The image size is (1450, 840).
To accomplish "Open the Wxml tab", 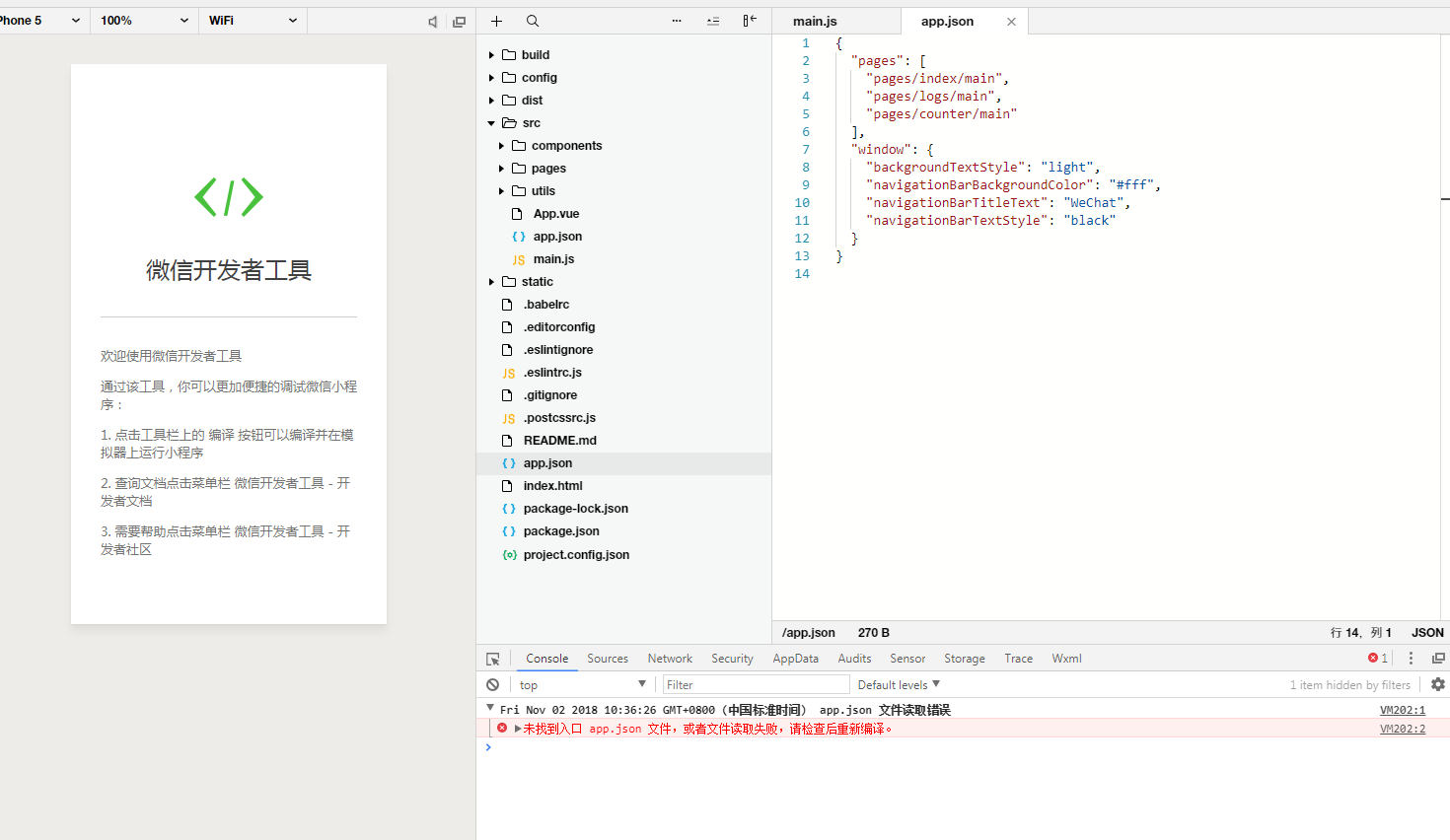I will [1066, 659].
